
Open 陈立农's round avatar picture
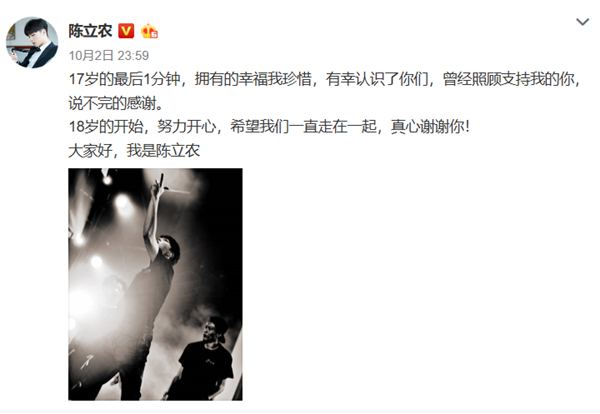point(32,42)
